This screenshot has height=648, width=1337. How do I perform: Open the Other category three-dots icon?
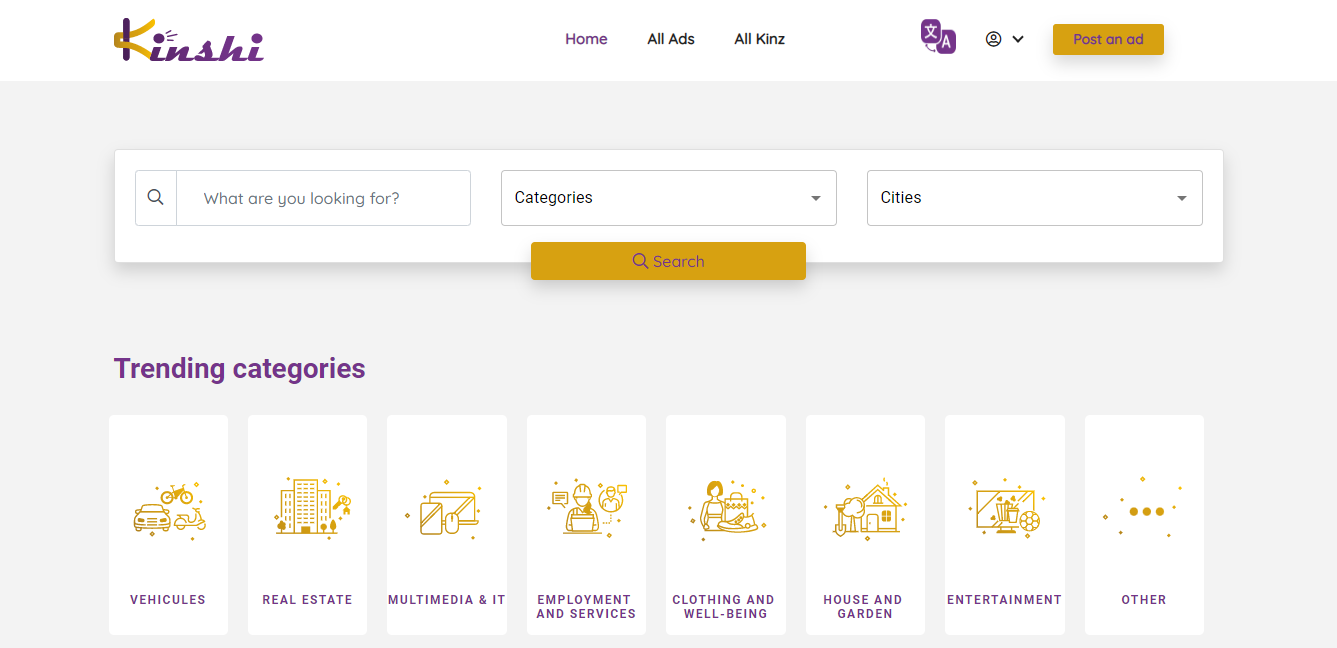point(1144,511)
